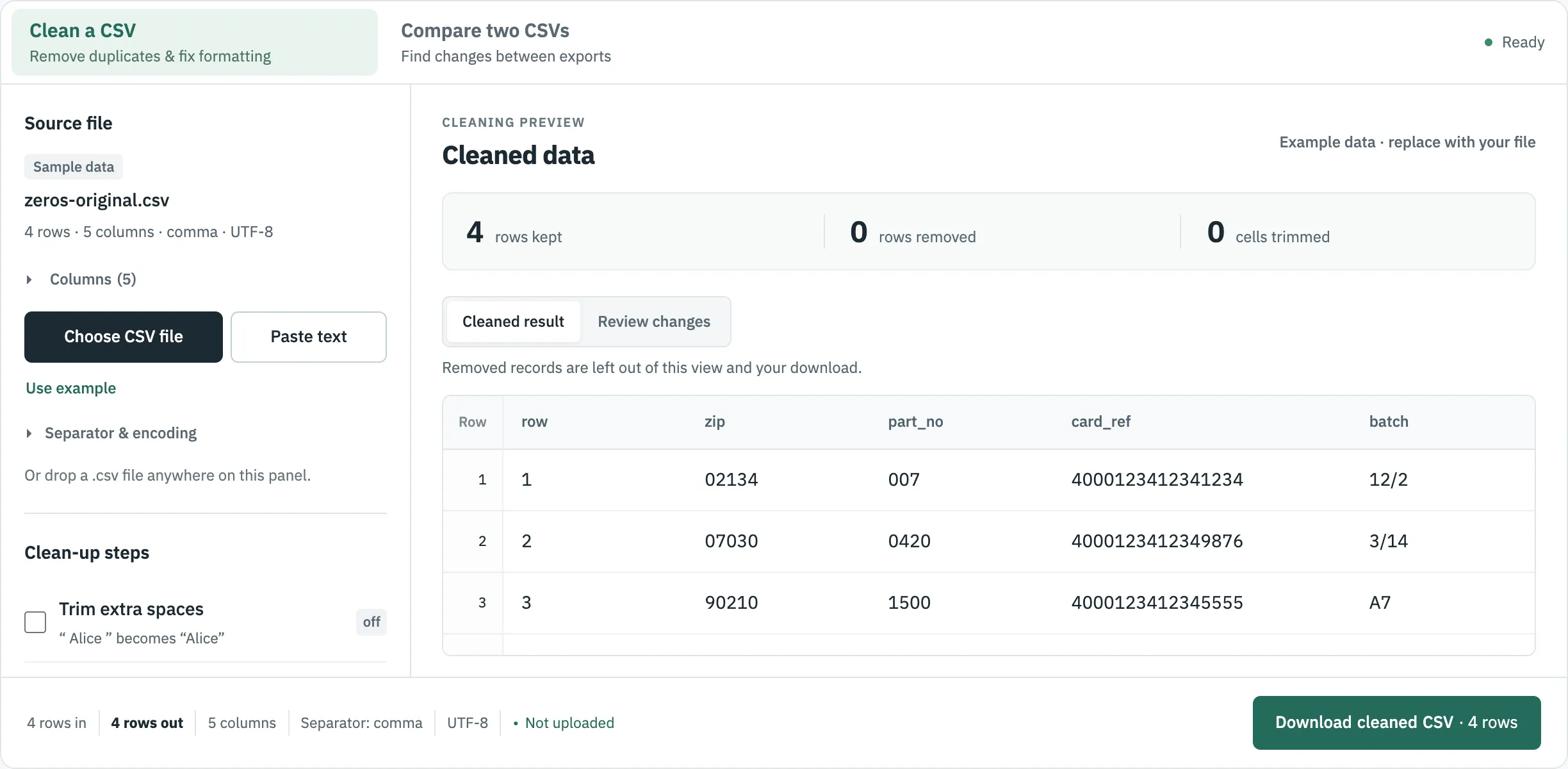Click Separator: comma in status bar
The height and width of the screenshot is (769, 1568).
tap(361, 723)
